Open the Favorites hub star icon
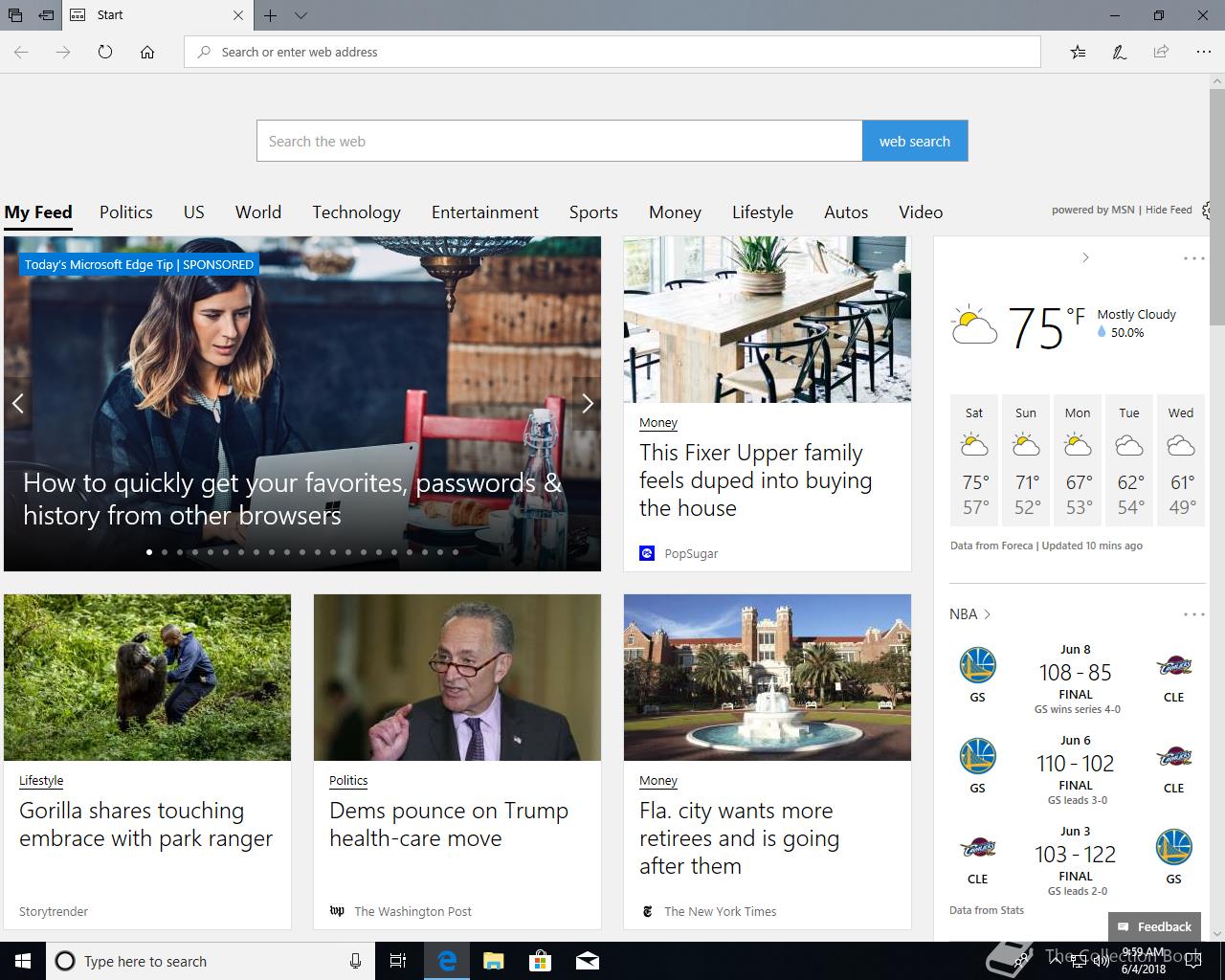 (x=1078, y=52)
